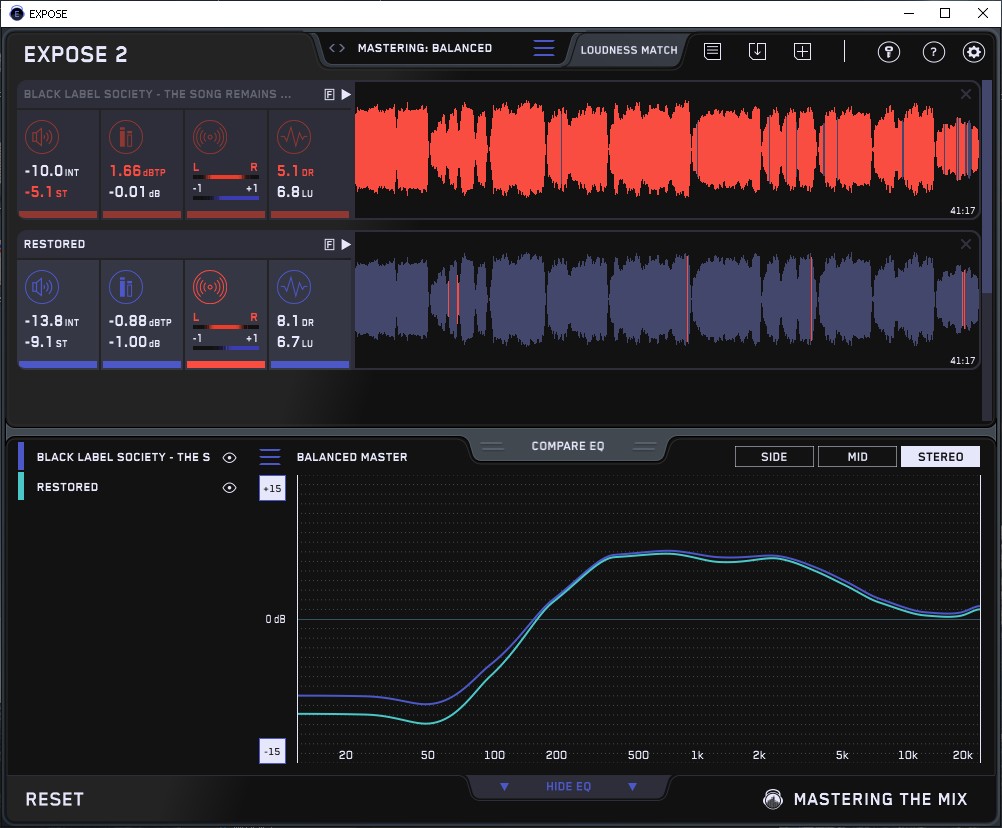Toggle visibility of Restored EQ curve

tap(229, 488)
